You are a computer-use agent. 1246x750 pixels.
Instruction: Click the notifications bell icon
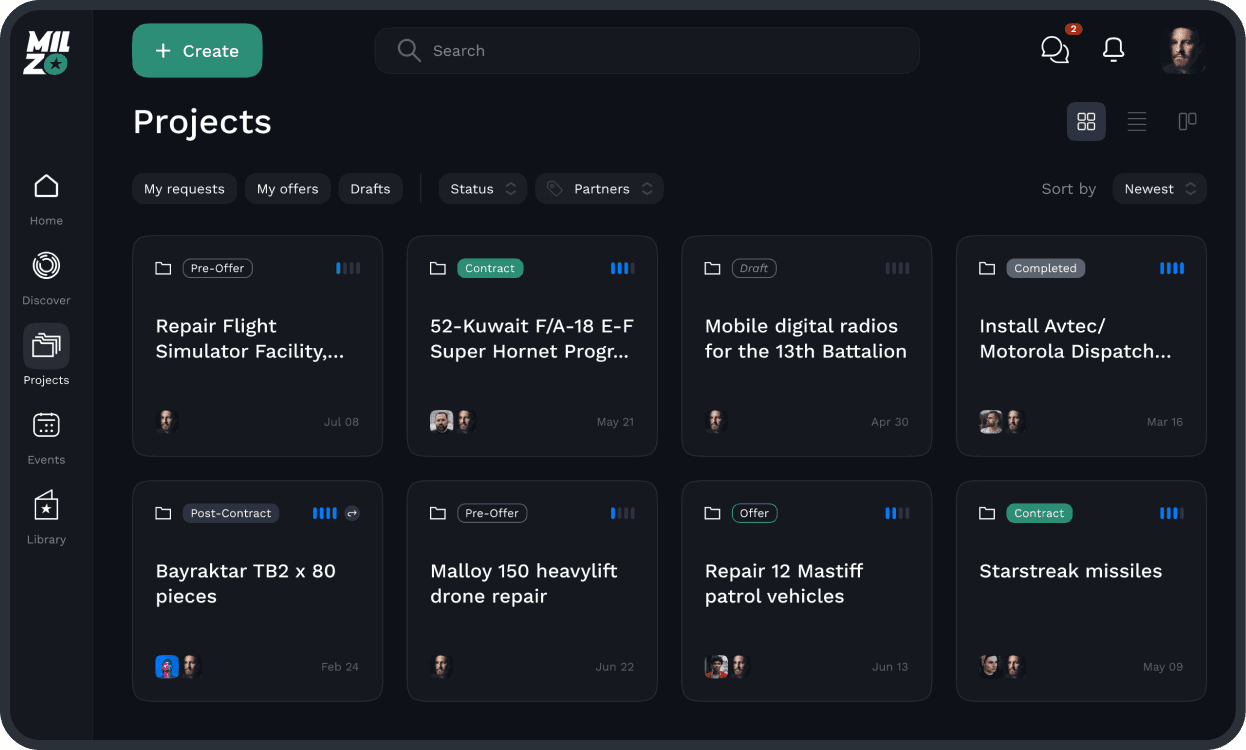1113,50
